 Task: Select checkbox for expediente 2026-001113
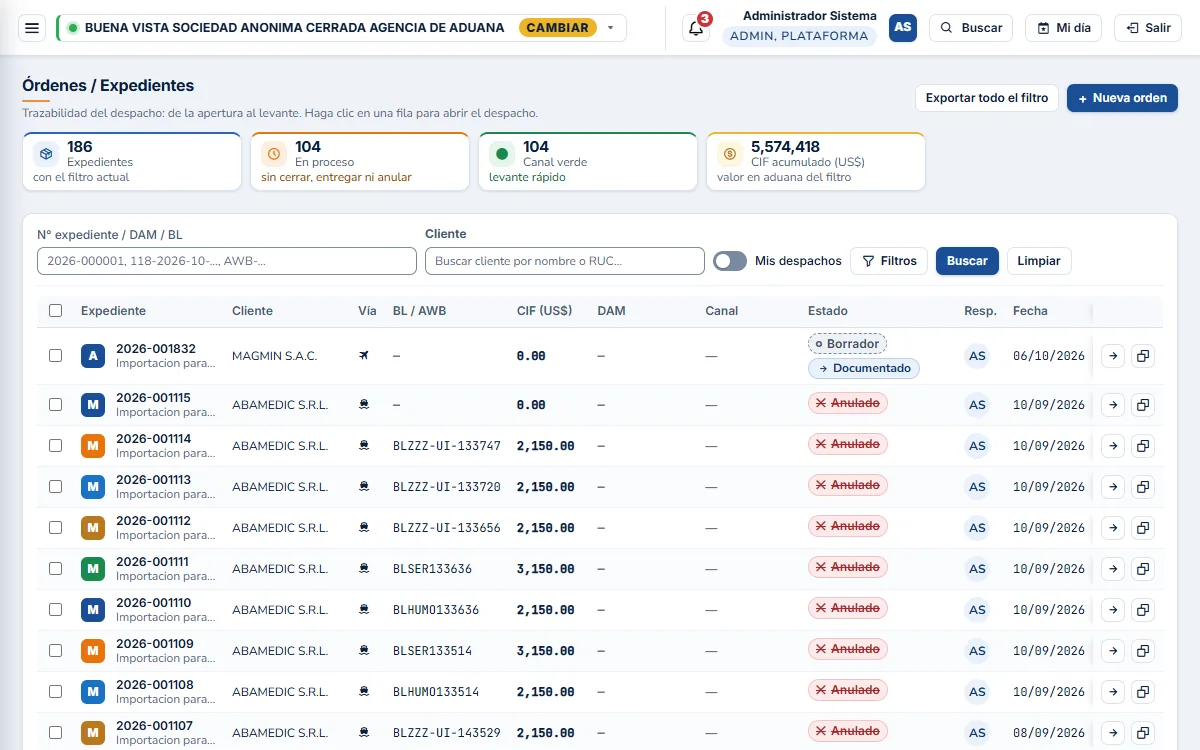click(56, 487)
